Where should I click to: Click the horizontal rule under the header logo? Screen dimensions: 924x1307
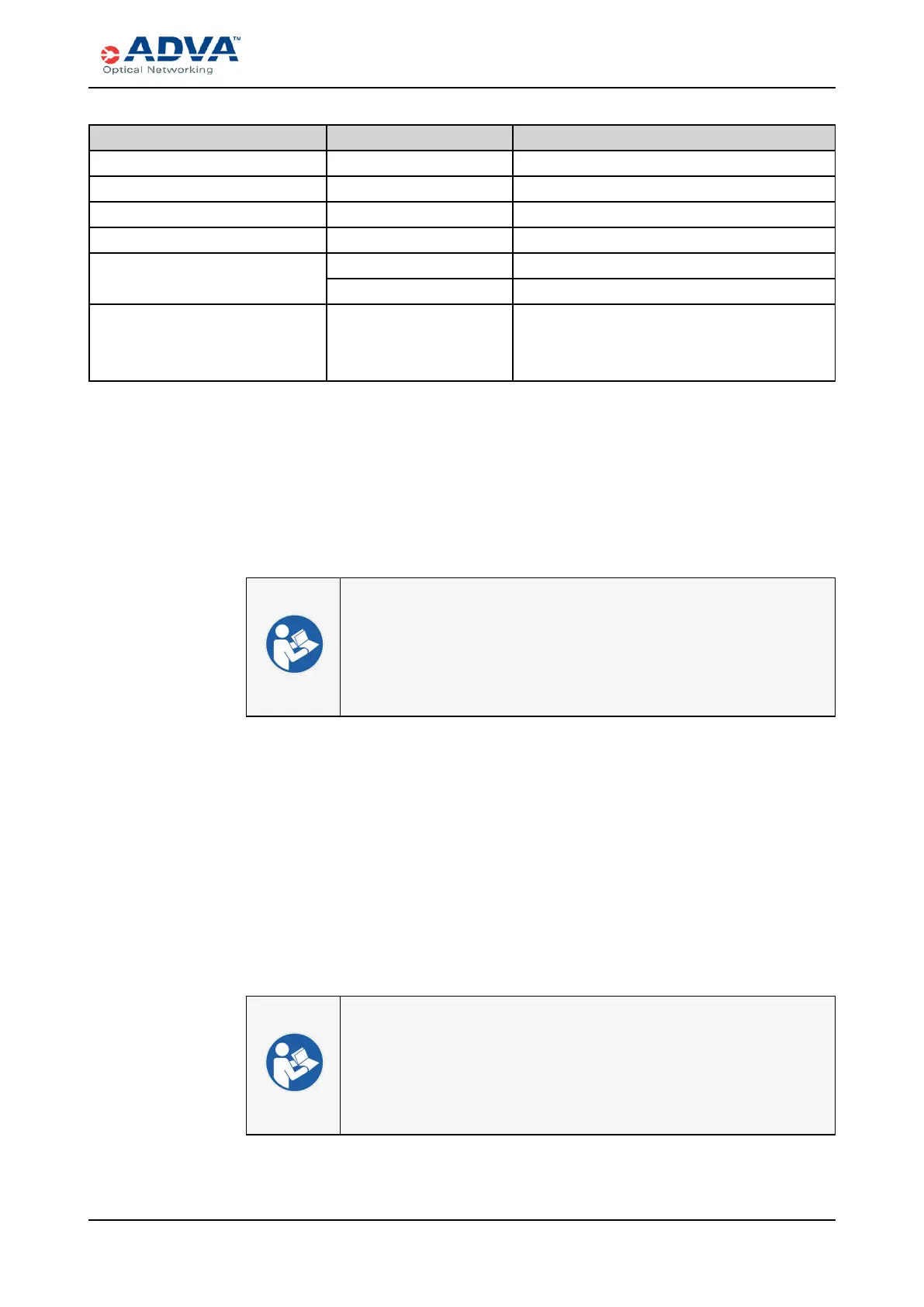462,88
